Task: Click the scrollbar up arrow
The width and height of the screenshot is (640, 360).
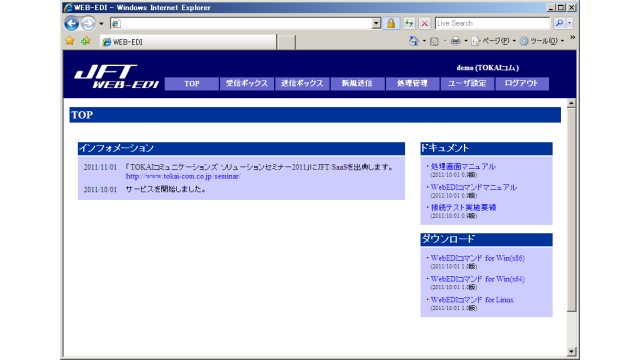Action: coord(571,103)
